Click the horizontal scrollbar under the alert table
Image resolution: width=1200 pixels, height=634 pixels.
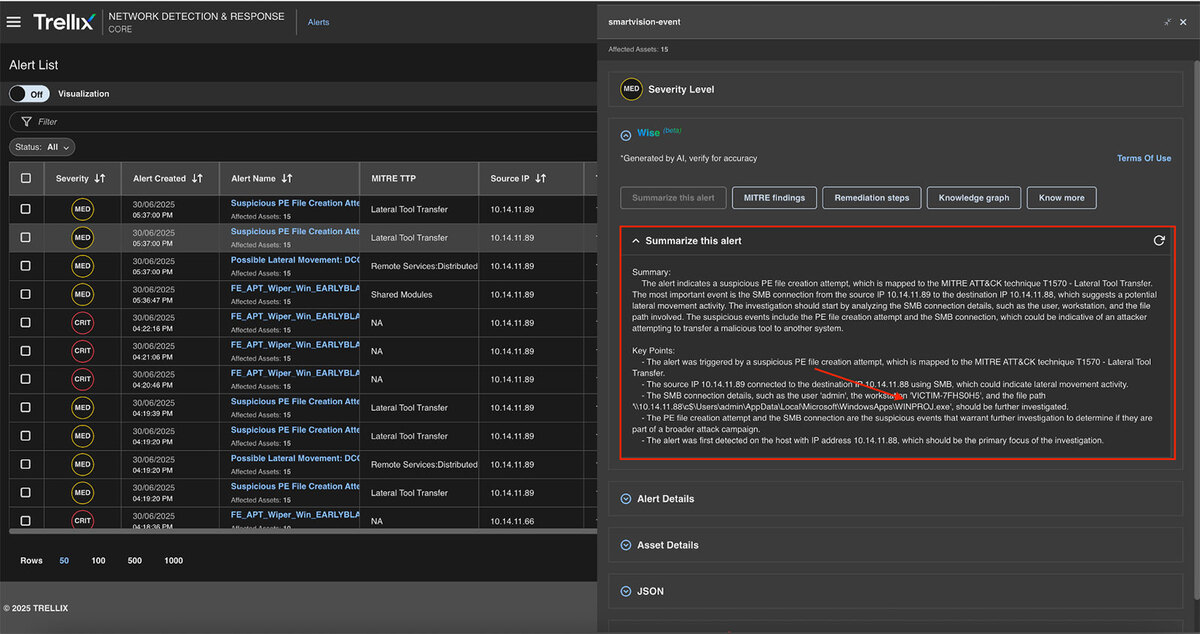pyautogui.click(x=303, y=531)
